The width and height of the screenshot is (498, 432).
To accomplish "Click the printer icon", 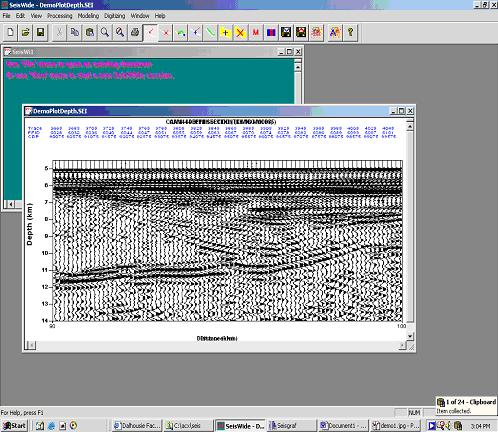I will (135, 32).
